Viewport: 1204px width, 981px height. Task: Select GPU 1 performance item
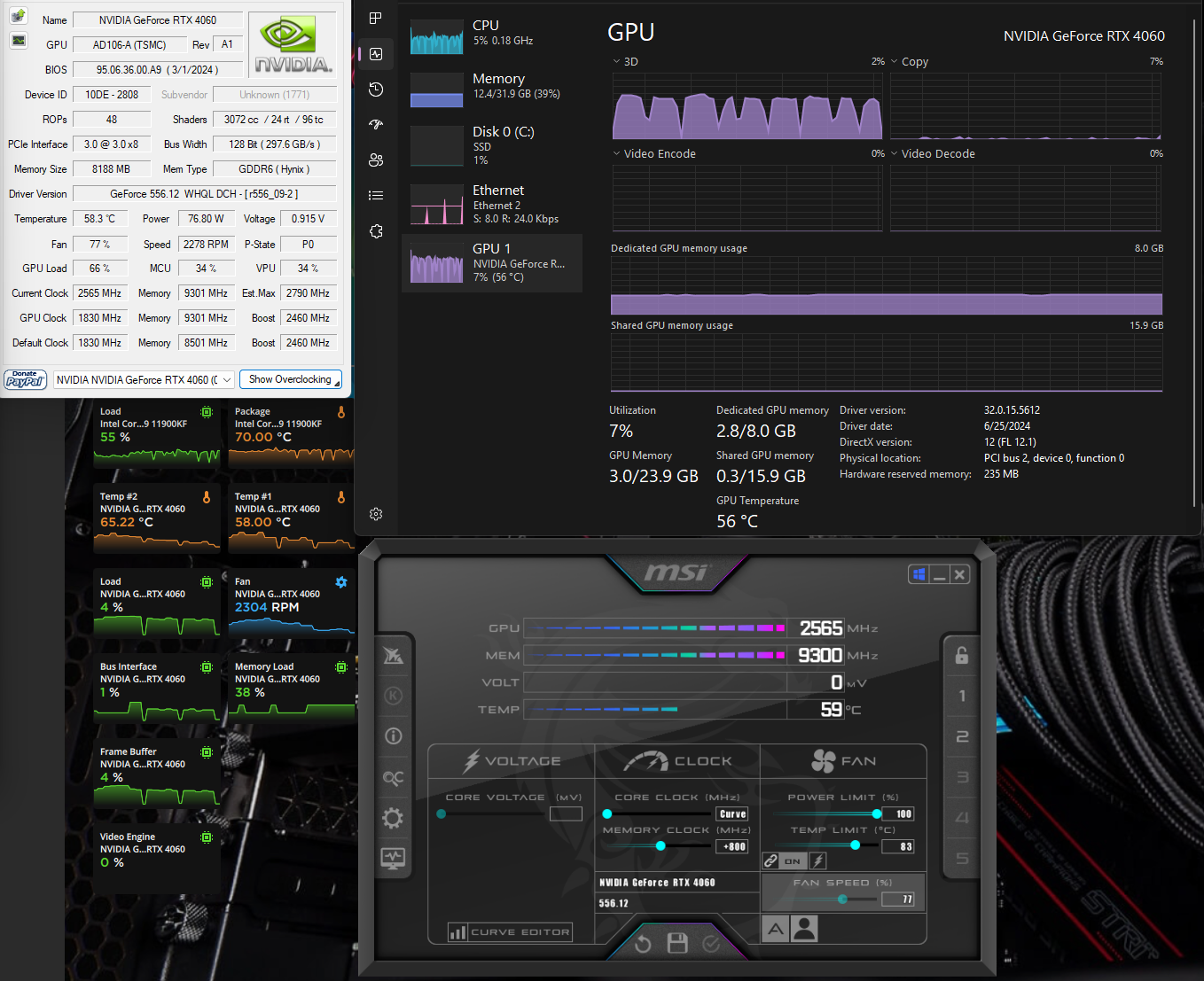(492, 262)
